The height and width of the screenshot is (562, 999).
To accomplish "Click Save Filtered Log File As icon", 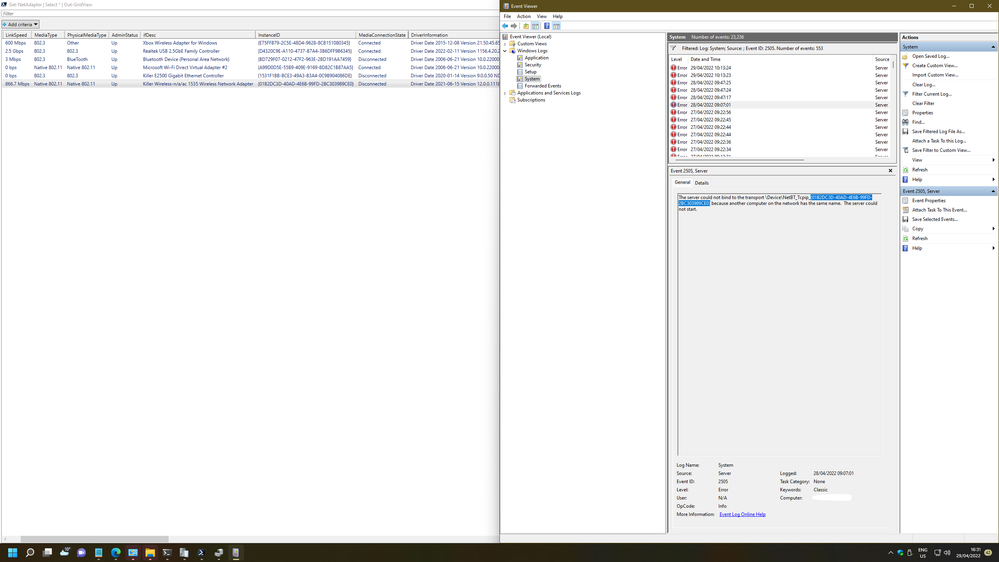I will pos(905,131).
